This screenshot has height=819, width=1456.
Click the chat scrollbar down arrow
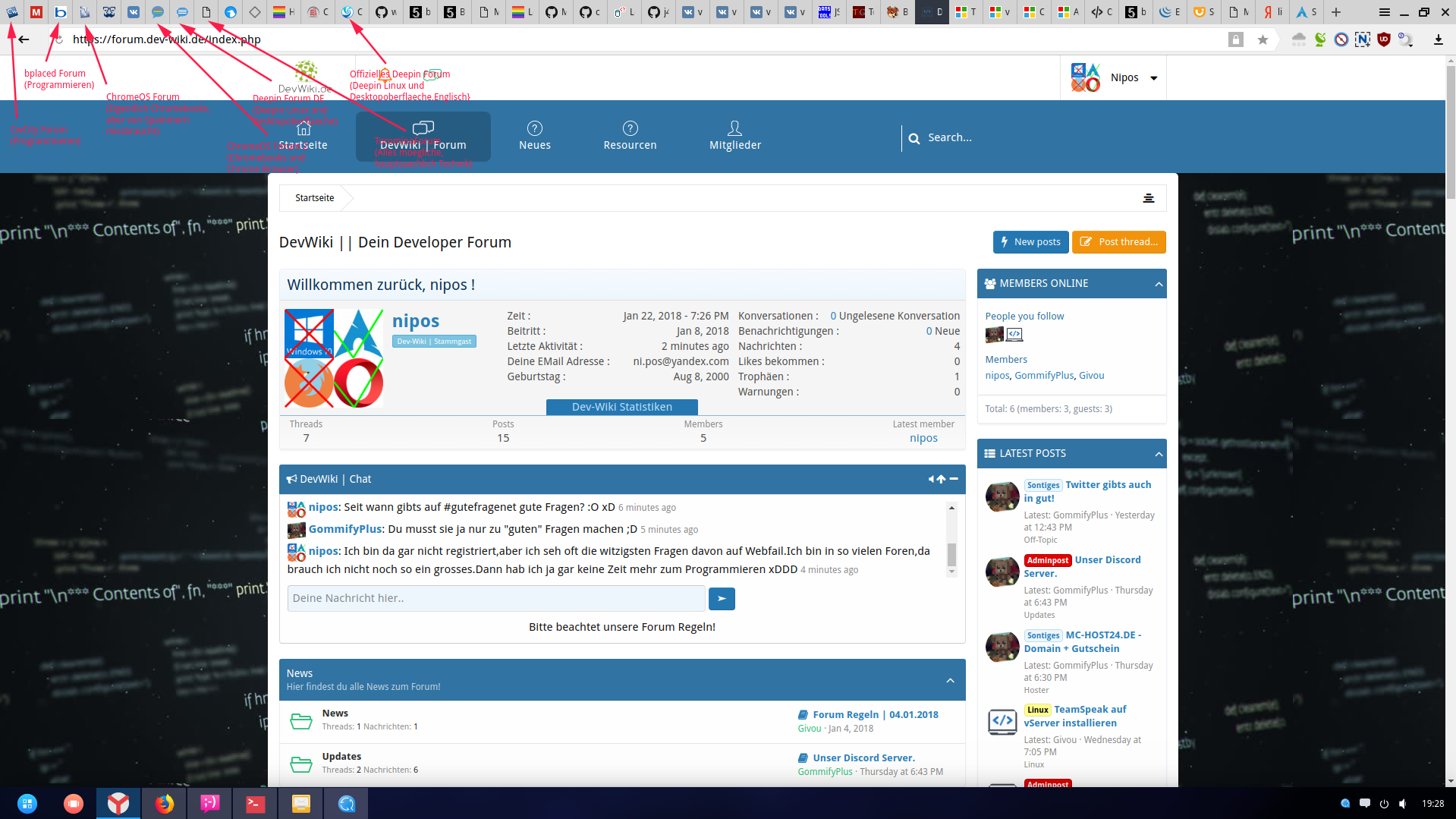point(951,572)
